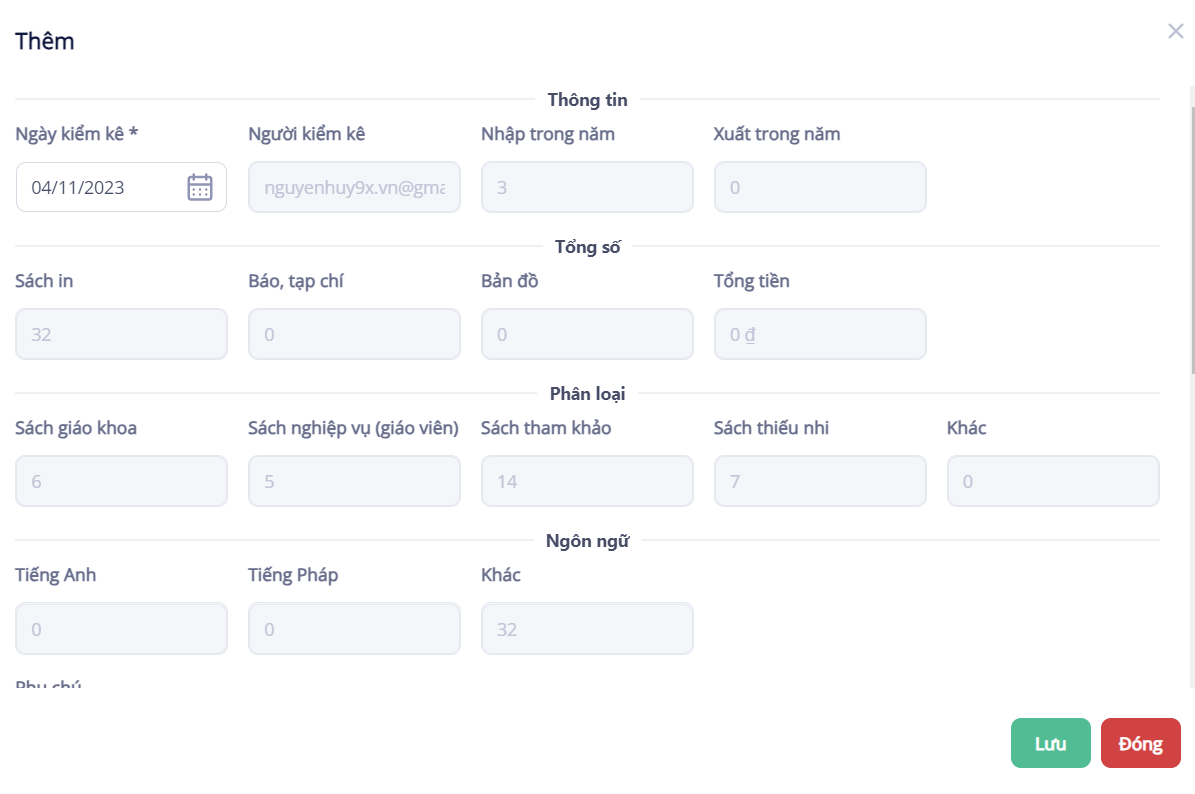Click the Sách giáo khoa field
Screen dimensions: 1195x794
pos(121,481)
